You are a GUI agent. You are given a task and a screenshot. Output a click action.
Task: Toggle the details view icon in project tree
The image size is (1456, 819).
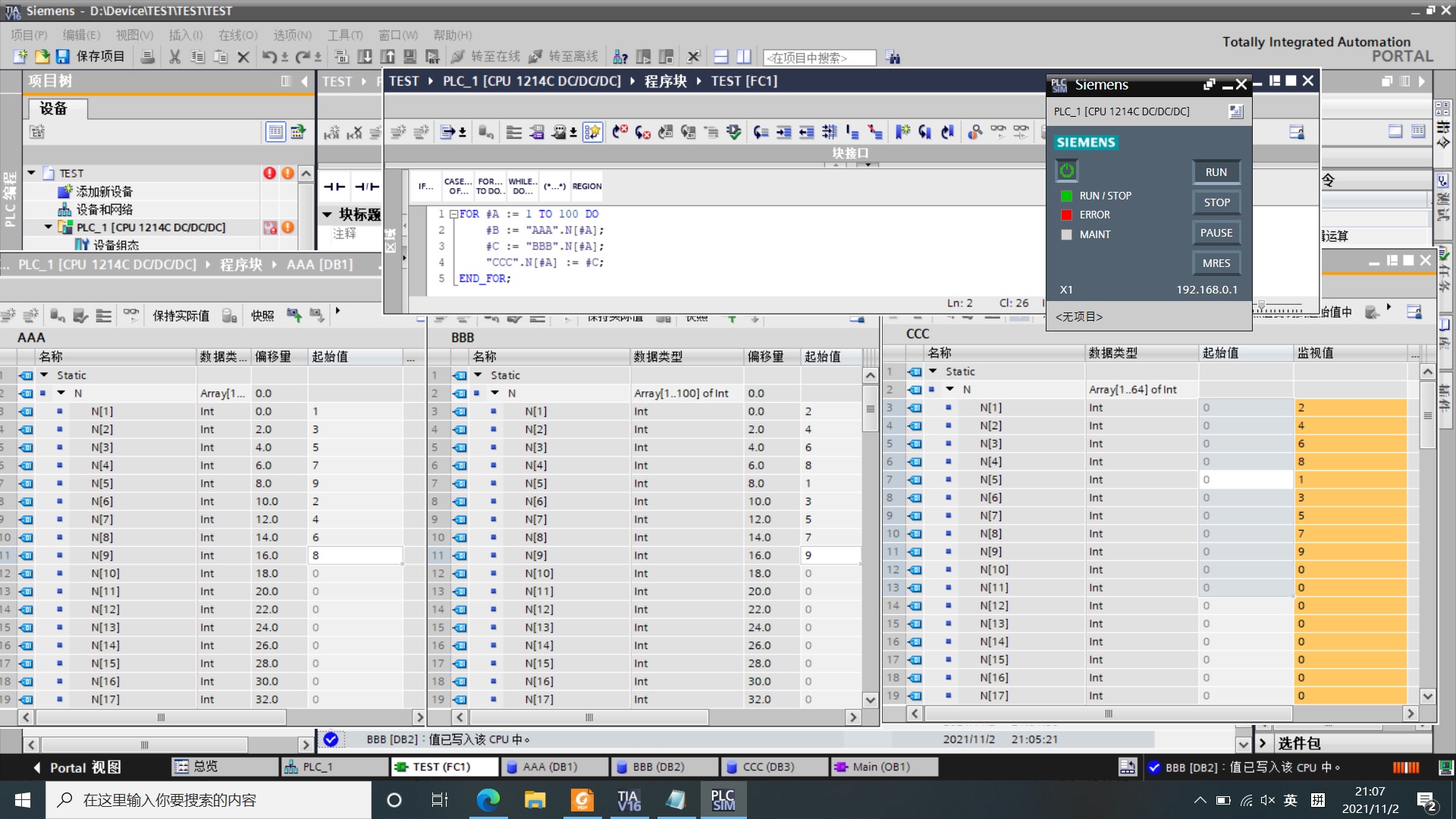[275, 132]
